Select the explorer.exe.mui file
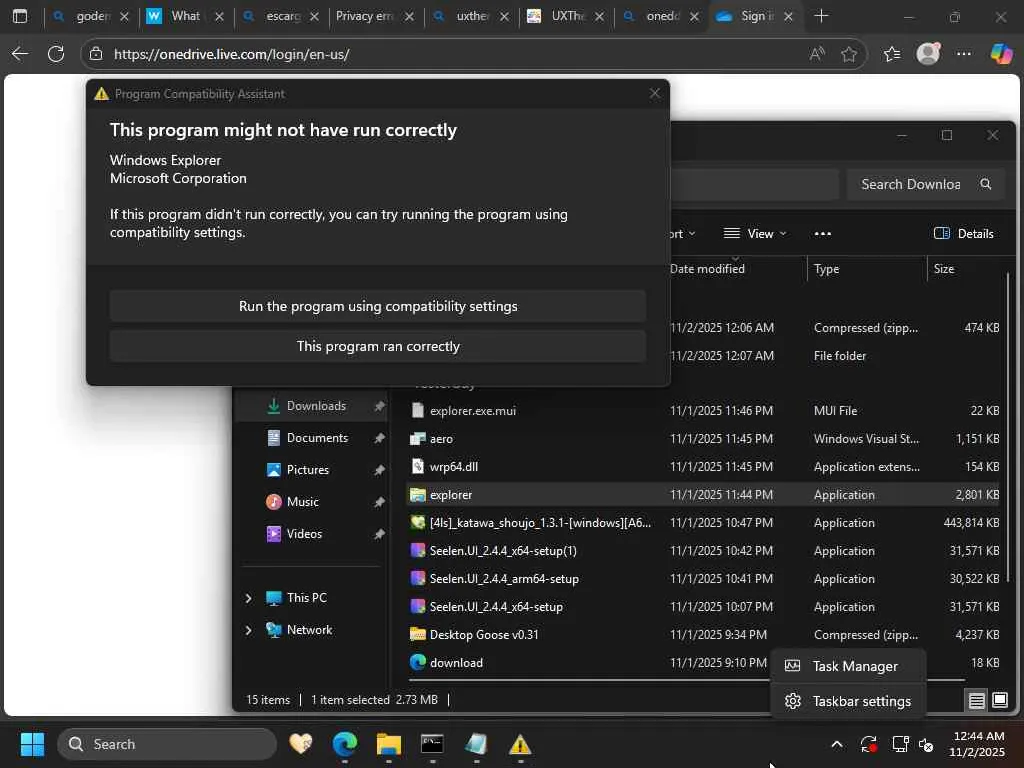The height and width of the screenshot is (768, 1024). coord(473,411)
